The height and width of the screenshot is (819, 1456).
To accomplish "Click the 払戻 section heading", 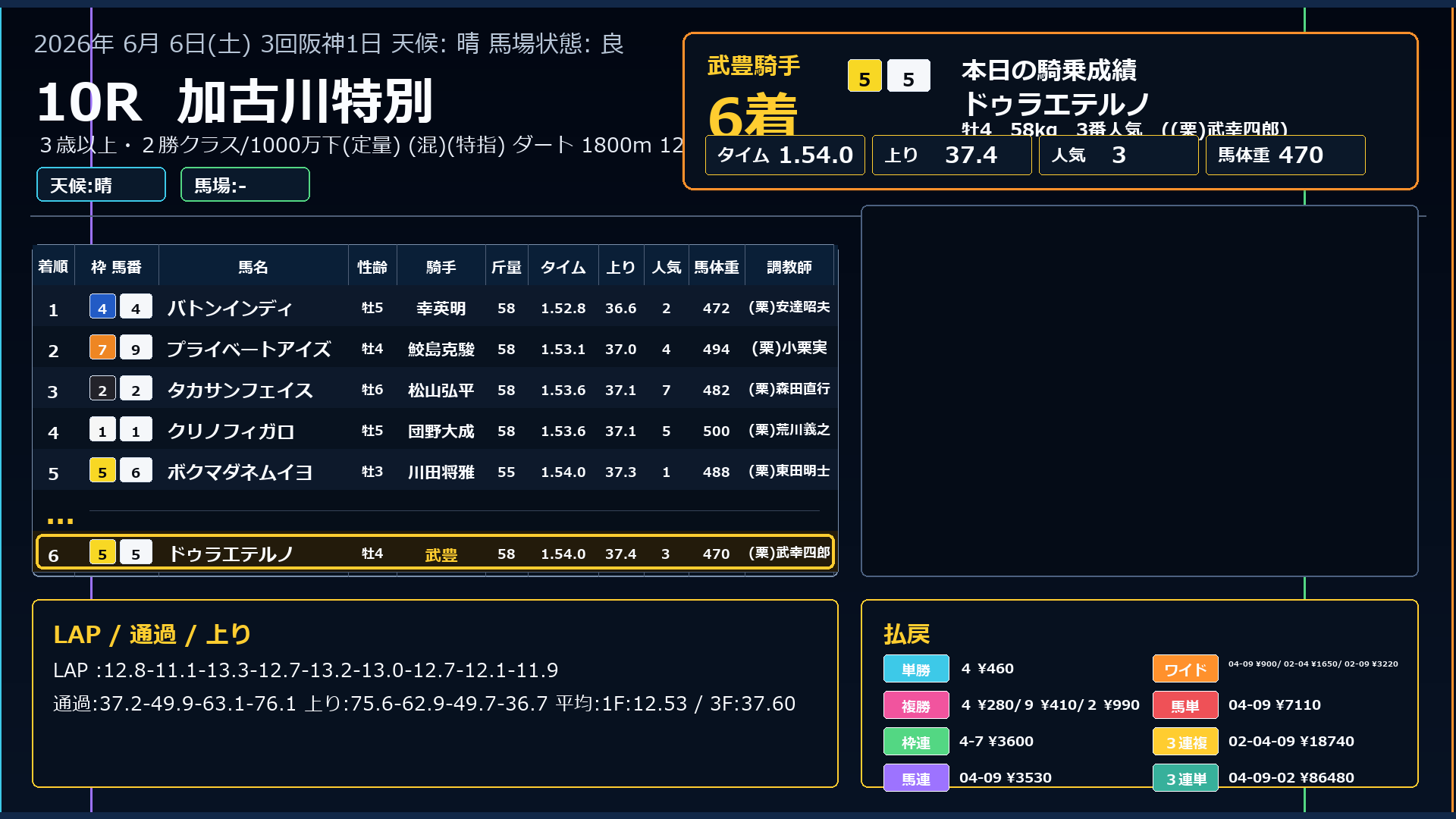I will (906, 634).
